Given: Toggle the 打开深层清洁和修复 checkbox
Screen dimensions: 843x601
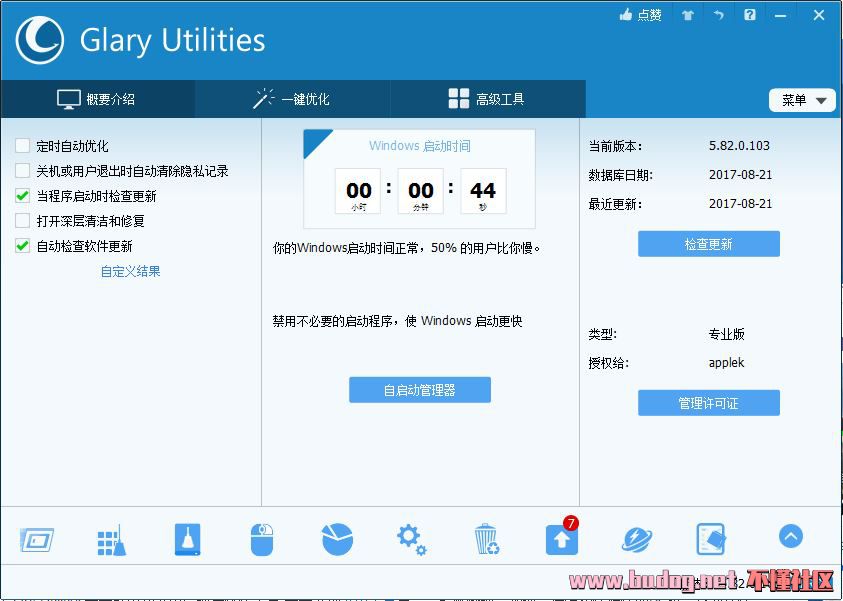Looking at the screenshot, I should [22, 221].
